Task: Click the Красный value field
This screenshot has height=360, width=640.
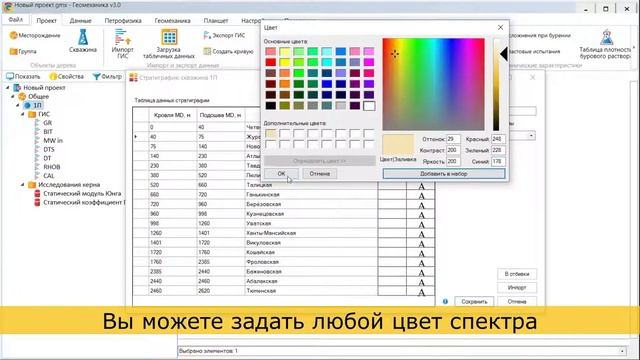Action: [x=498, y=139]
